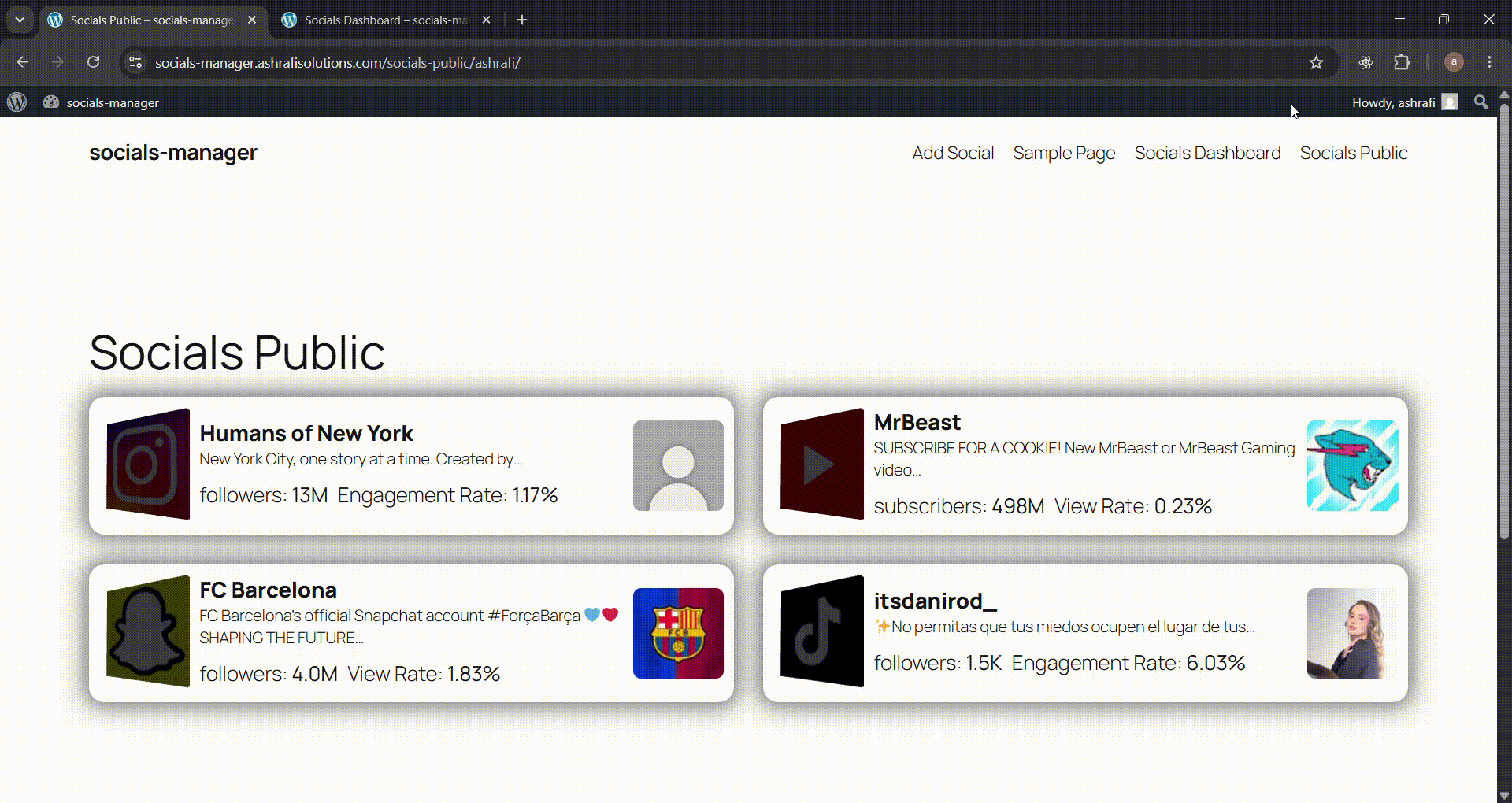Viewport: 1512px width, 803px height.
Task: Click the scrollbar down arrow
Action: tap(1504, 795)
